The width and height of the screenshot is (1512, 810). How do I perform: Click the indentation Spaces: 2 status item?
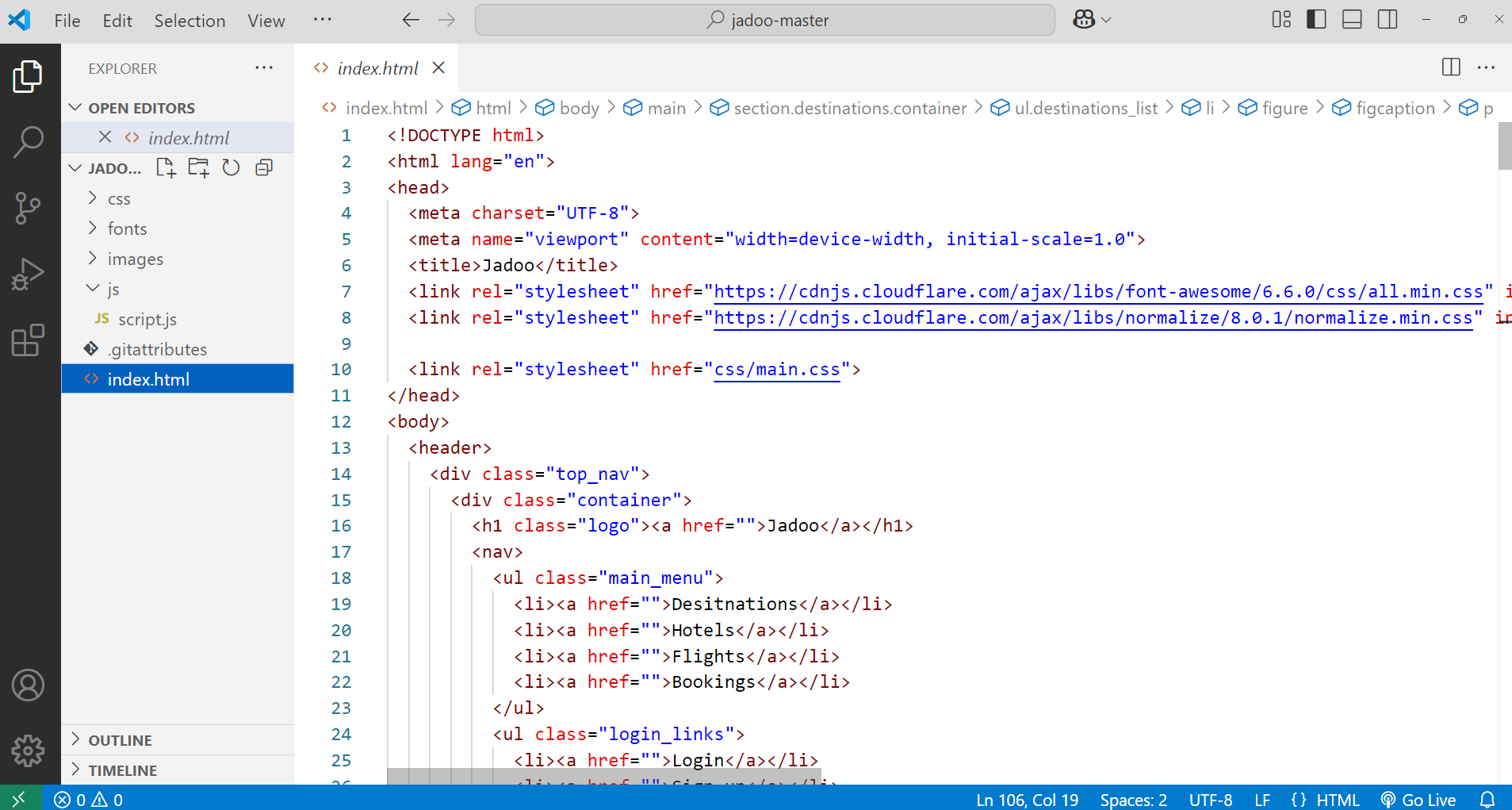[x=1134, y=799]
